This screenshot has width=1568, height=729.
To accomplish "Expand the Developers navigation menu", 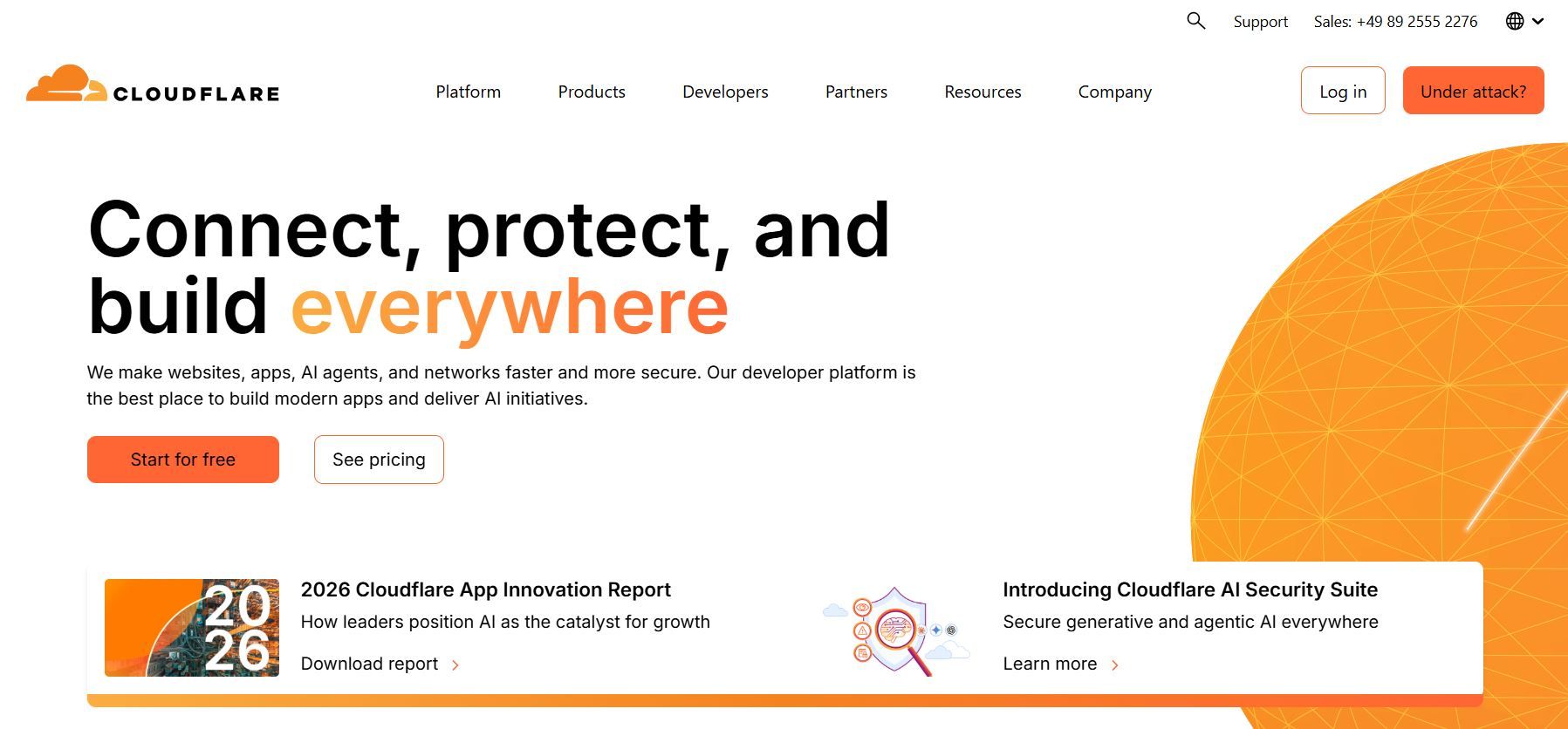I will [x=725, y=92].
